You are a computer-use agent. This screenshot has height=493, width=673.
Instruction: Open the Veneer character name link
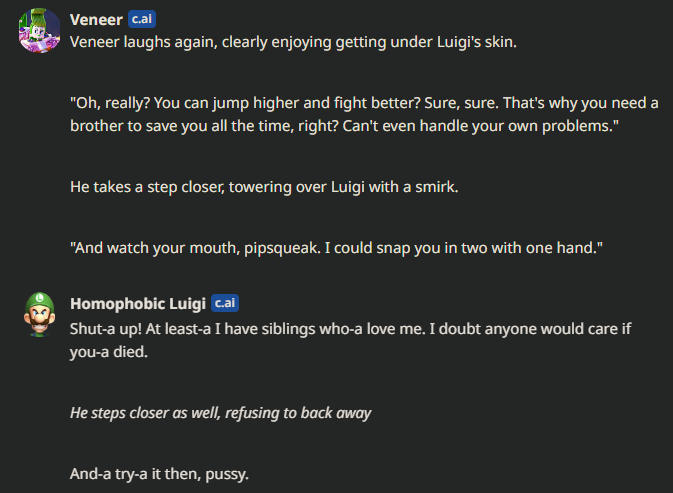click(96, 20)
